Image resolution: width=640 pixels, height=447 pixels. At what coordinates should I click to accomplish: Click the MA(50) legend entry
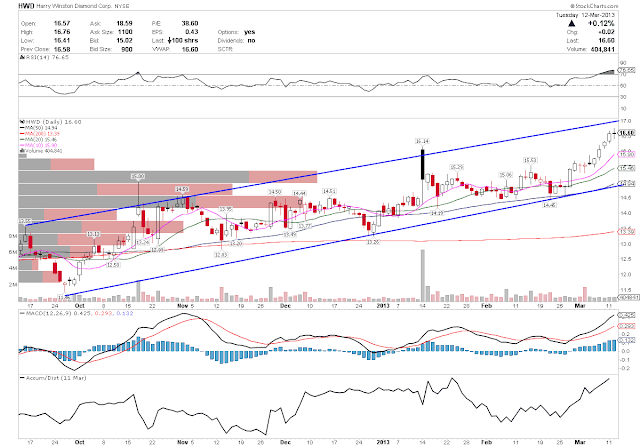pyautogui.click(x=39, y=128)
